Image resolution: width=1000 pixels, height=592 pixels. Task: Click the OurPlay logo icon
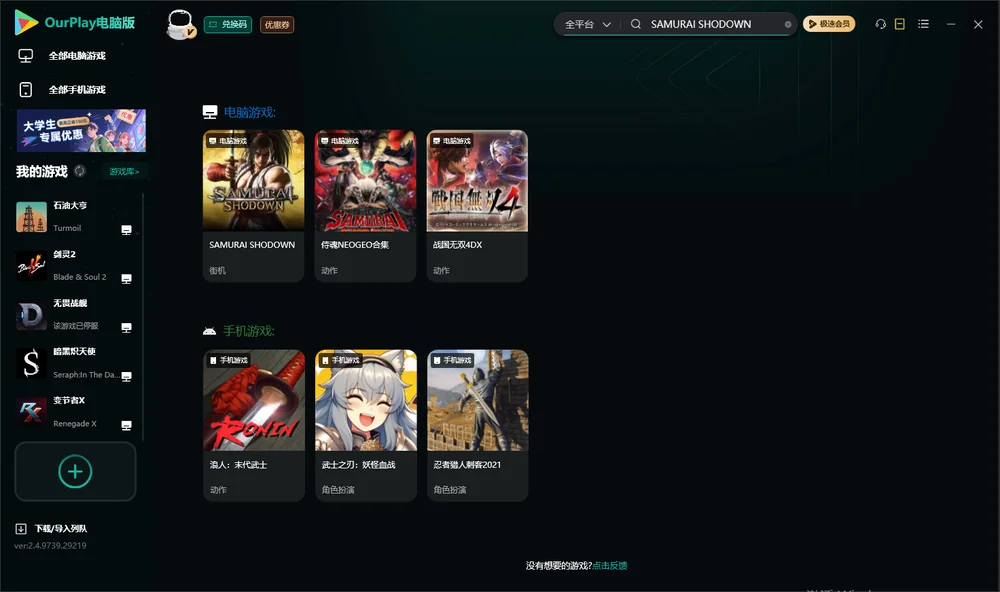point(26,22)
